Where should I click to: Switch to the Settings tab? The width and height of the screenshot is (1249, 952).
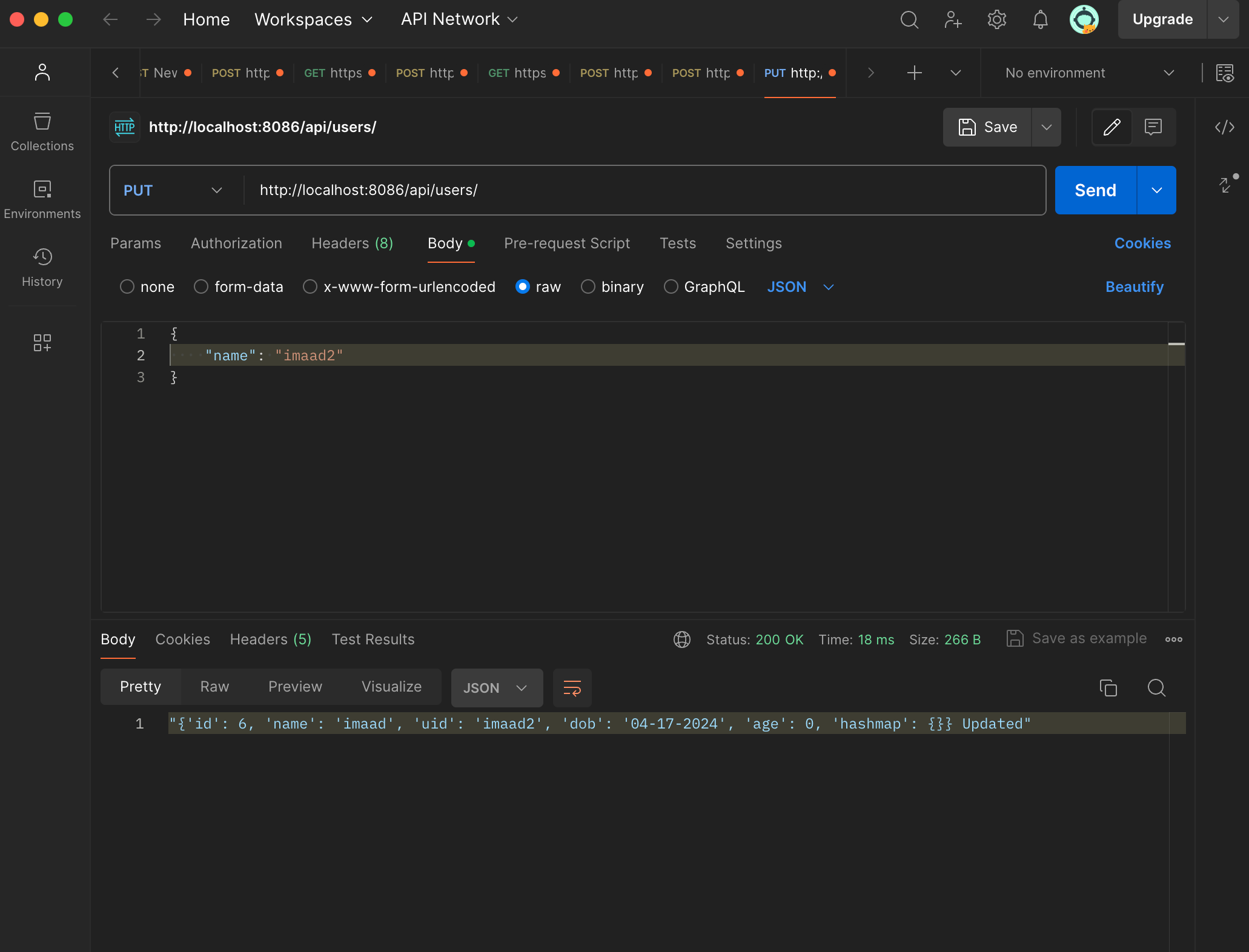point(754,243)
